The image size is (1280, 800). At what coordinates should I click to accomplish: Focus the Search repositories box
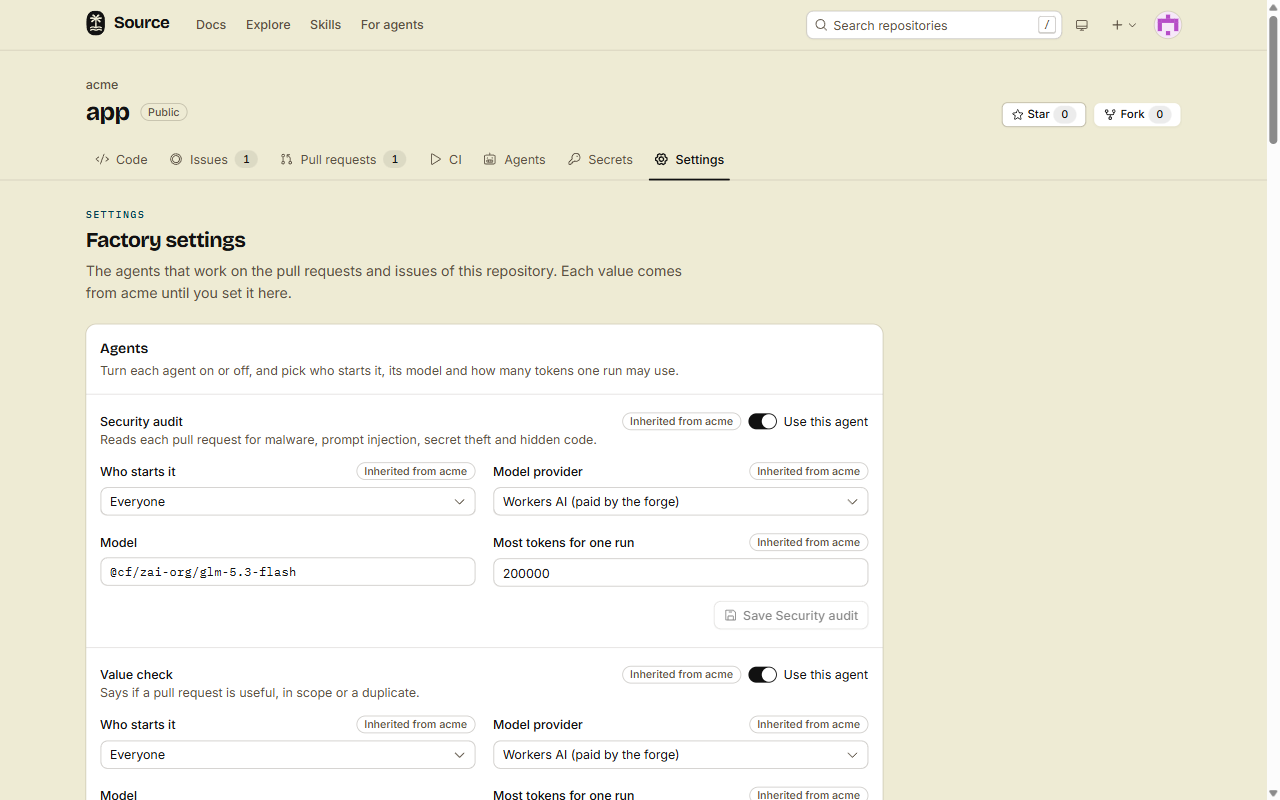[934, 25]
